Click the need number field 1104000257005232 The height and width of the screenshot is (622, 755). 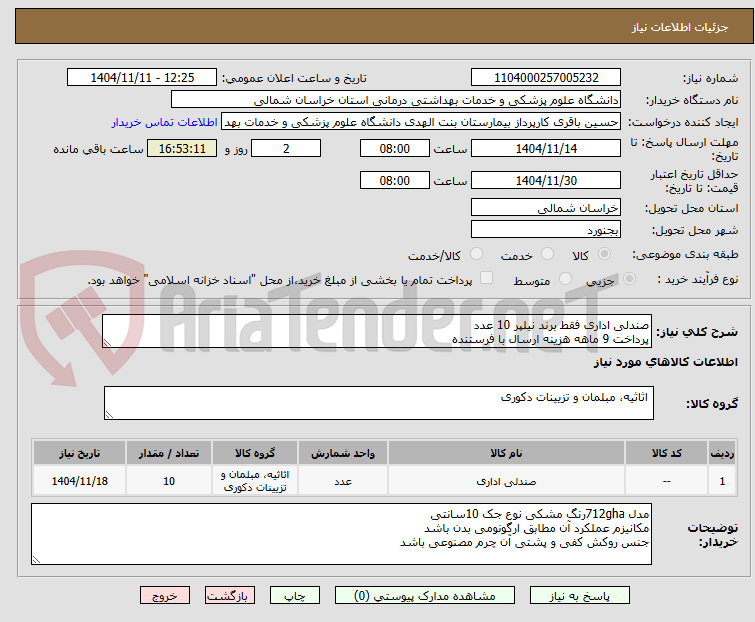point(546,78)
